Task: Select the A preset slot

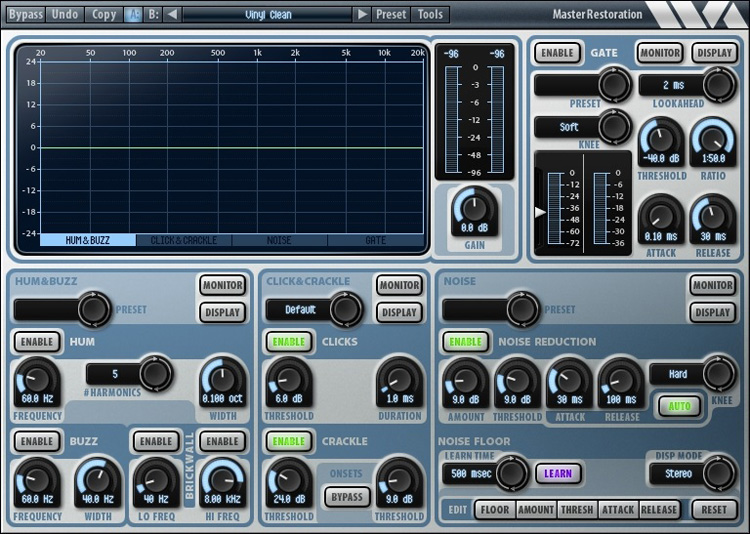Action: [133, 14]
